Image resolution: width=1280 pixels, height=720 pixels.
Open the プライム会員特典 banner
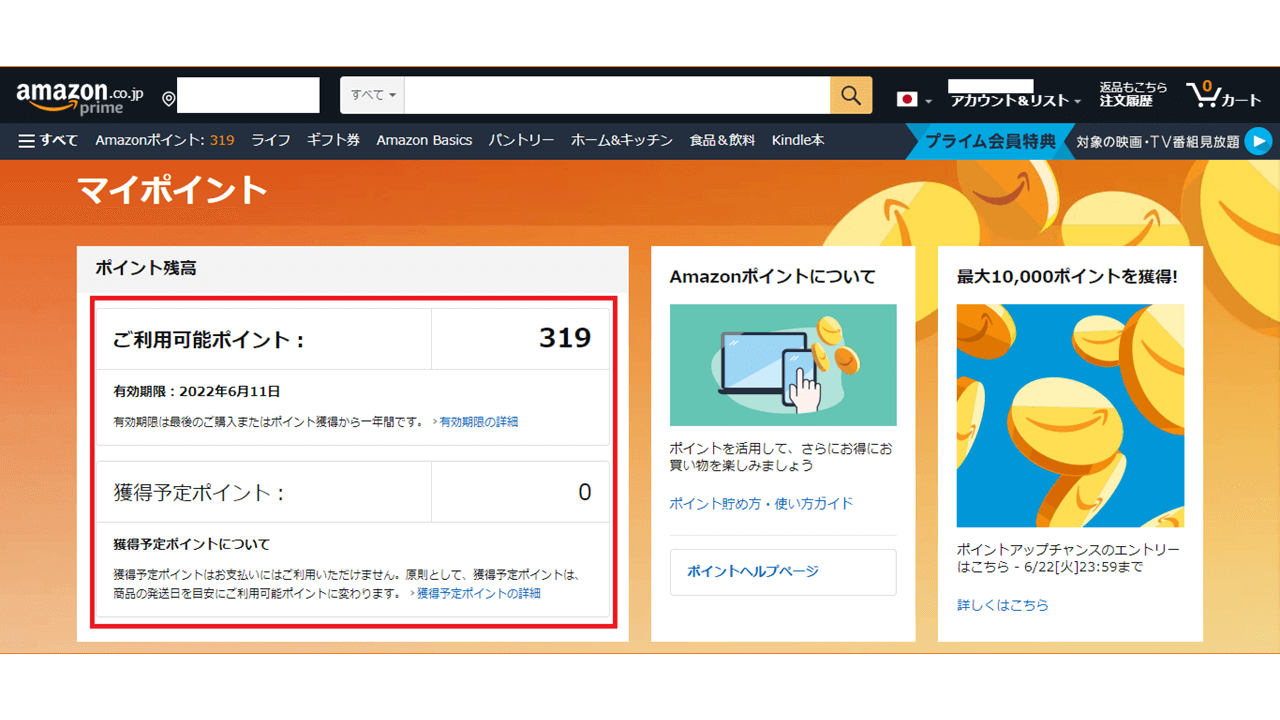[x=990, y=140]
